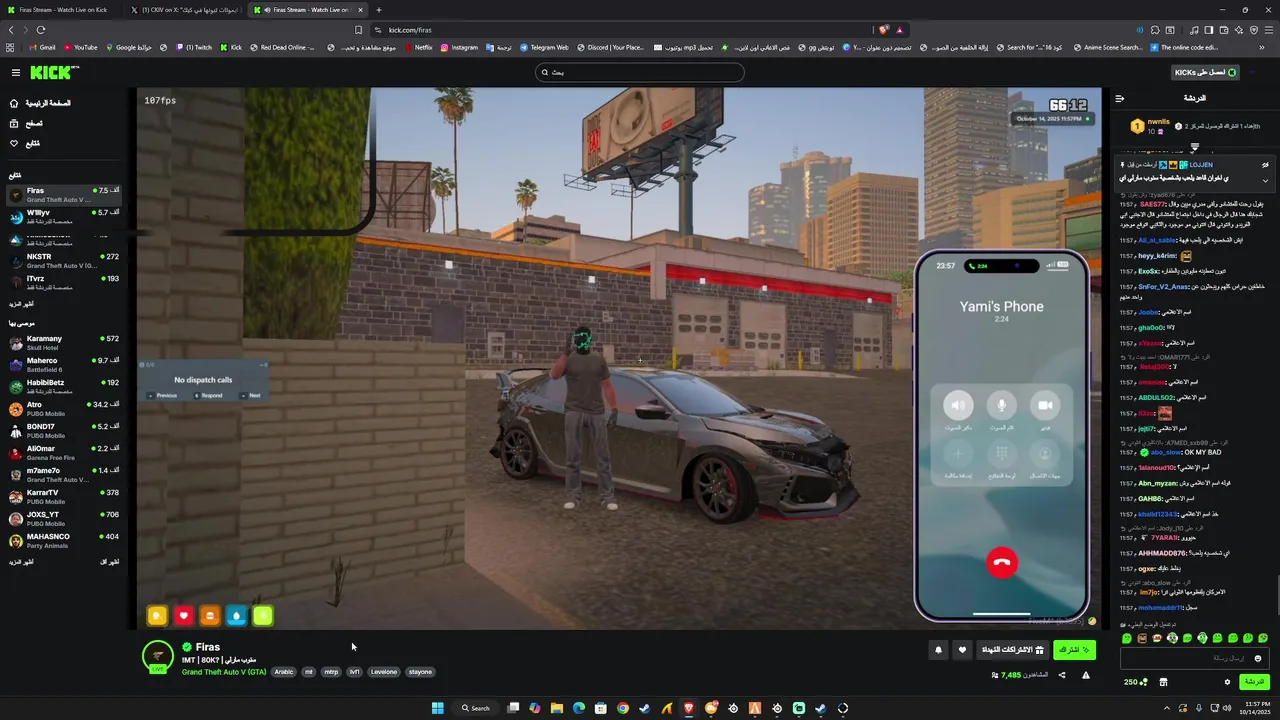Collapse recommended list with show less
This screenshot has width=1280, height=720.
(110, 562)
